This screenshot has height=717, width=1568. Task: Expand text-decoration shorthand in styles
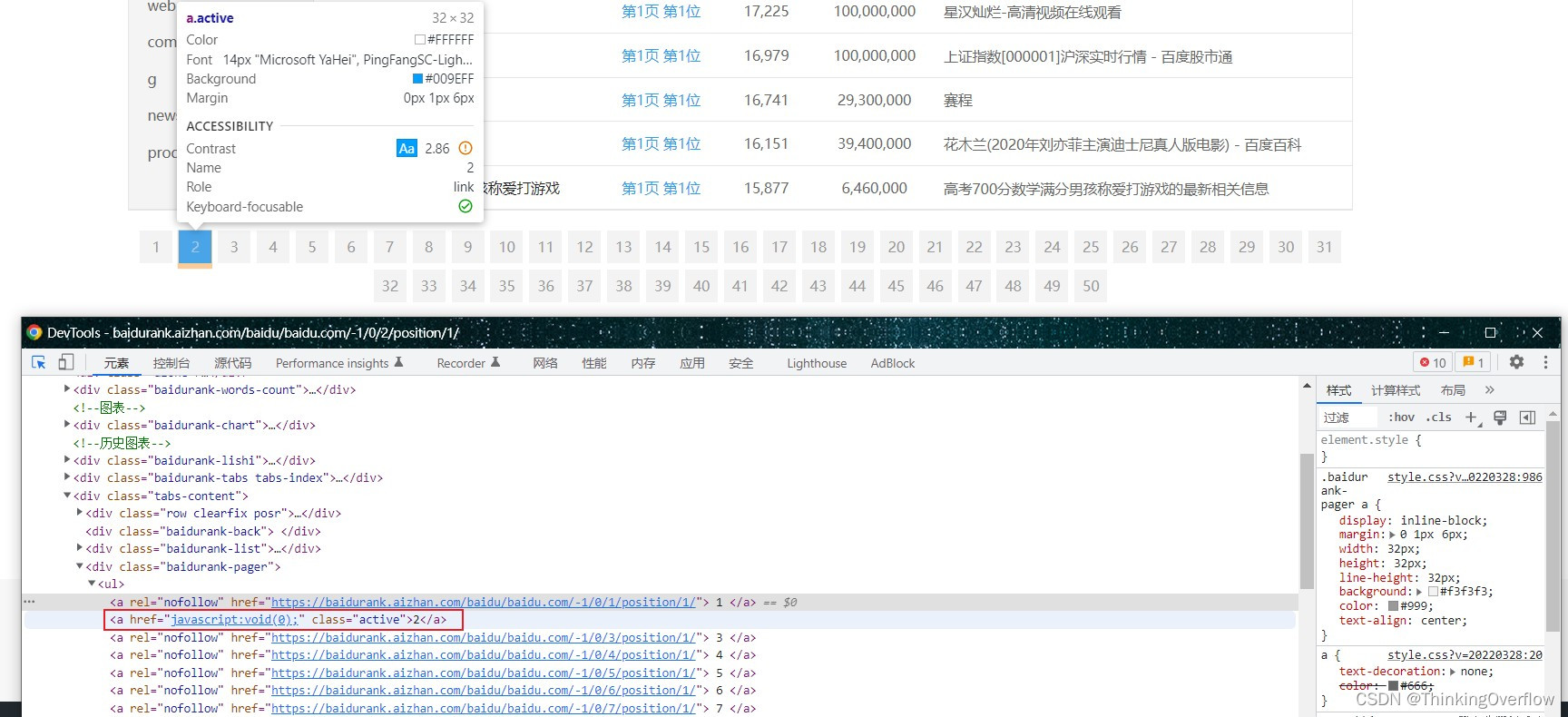(1452, 672)
